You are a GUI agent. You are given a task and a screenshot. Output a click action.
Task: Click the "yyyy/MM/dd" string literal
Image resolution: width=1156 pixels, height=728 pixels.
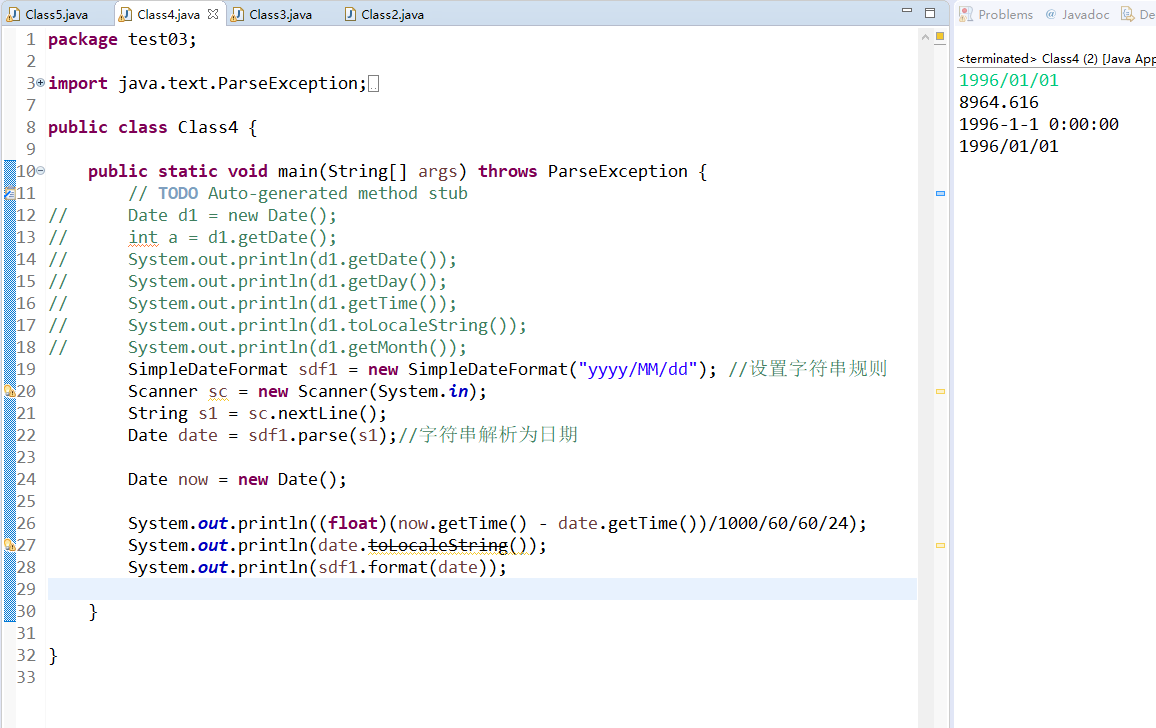[638, 369]
